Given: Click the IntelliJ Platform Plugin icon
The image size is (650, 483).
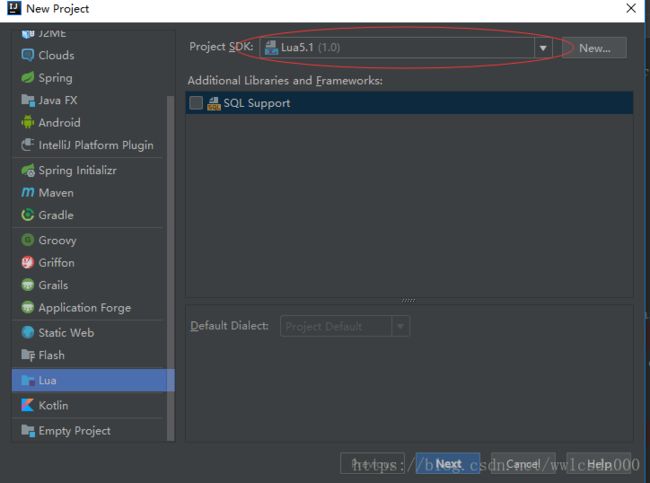Looking at the screenshot, I should pos(28,145).
